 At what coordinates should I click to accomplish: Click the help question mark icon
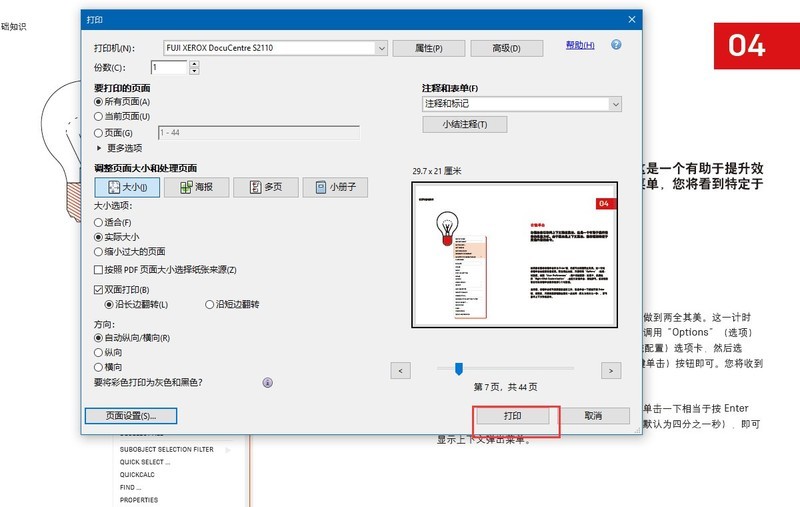(616, 45)
